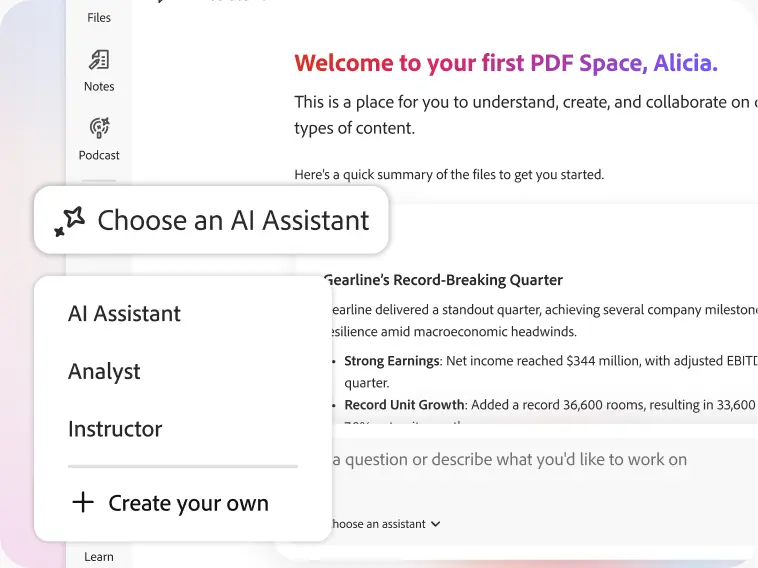
Task: Expand the Choose an assistant chevron
Action: pos(436,524)
